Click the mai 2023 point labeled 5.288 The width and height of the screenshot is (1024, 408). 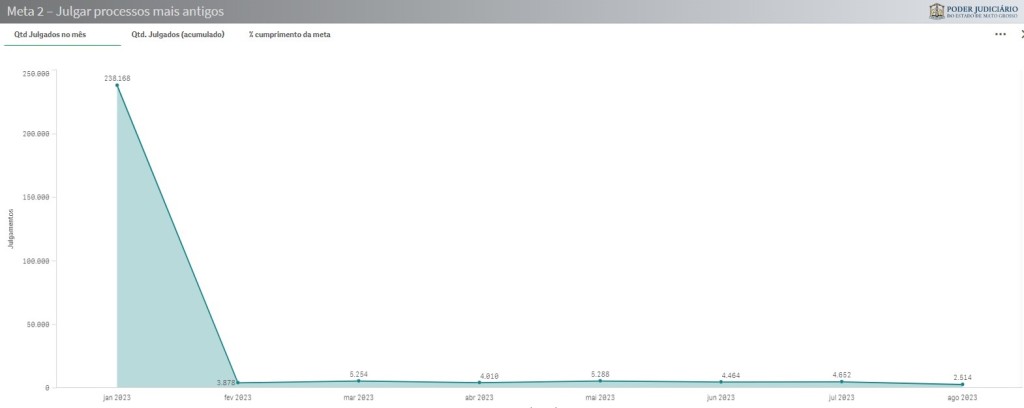coord(600,381)
